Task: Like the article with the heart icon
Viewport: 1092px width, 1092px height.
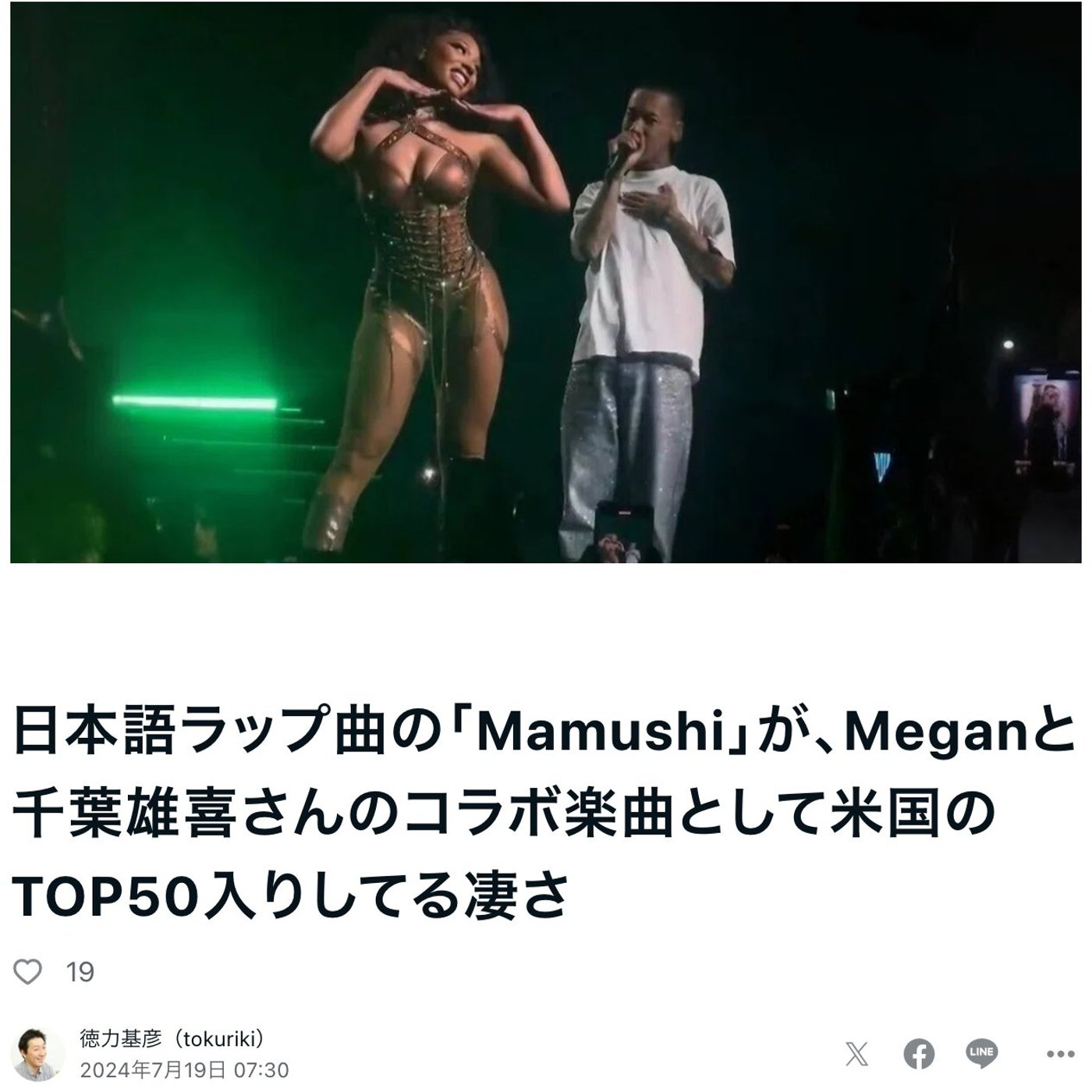Action: [28, 971]
